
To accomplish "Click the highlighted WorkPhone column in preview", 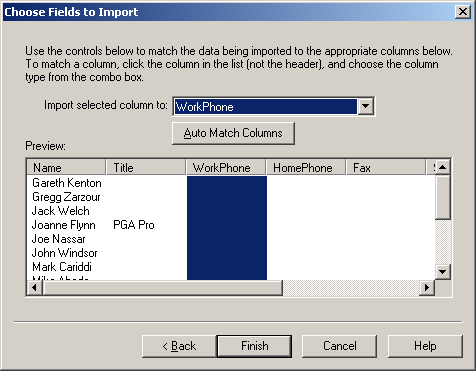I will click(x=227, y=228).
